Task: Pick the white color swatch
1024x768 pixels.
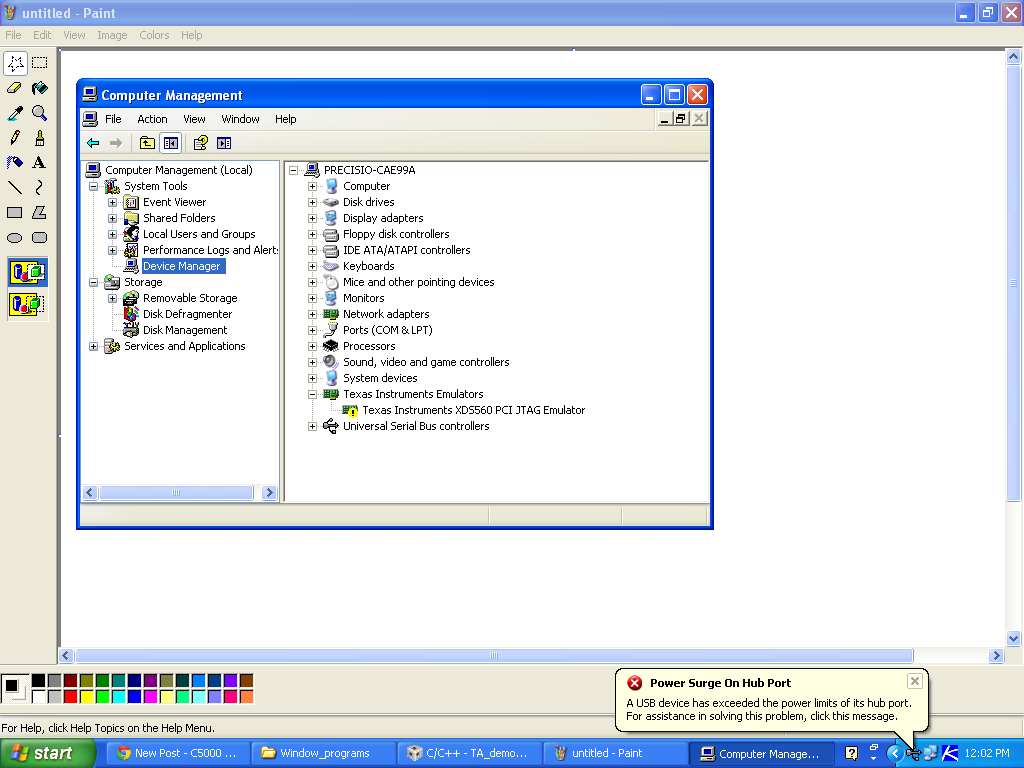Action: coord(39,697)
